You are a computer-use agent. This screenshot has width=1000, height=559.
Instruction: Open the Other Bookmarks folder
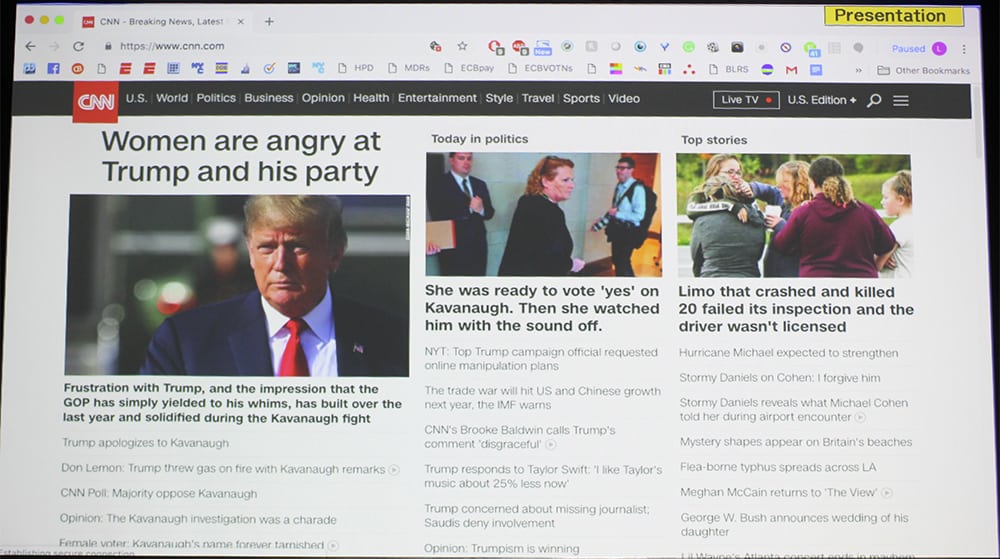coord(923,71)
